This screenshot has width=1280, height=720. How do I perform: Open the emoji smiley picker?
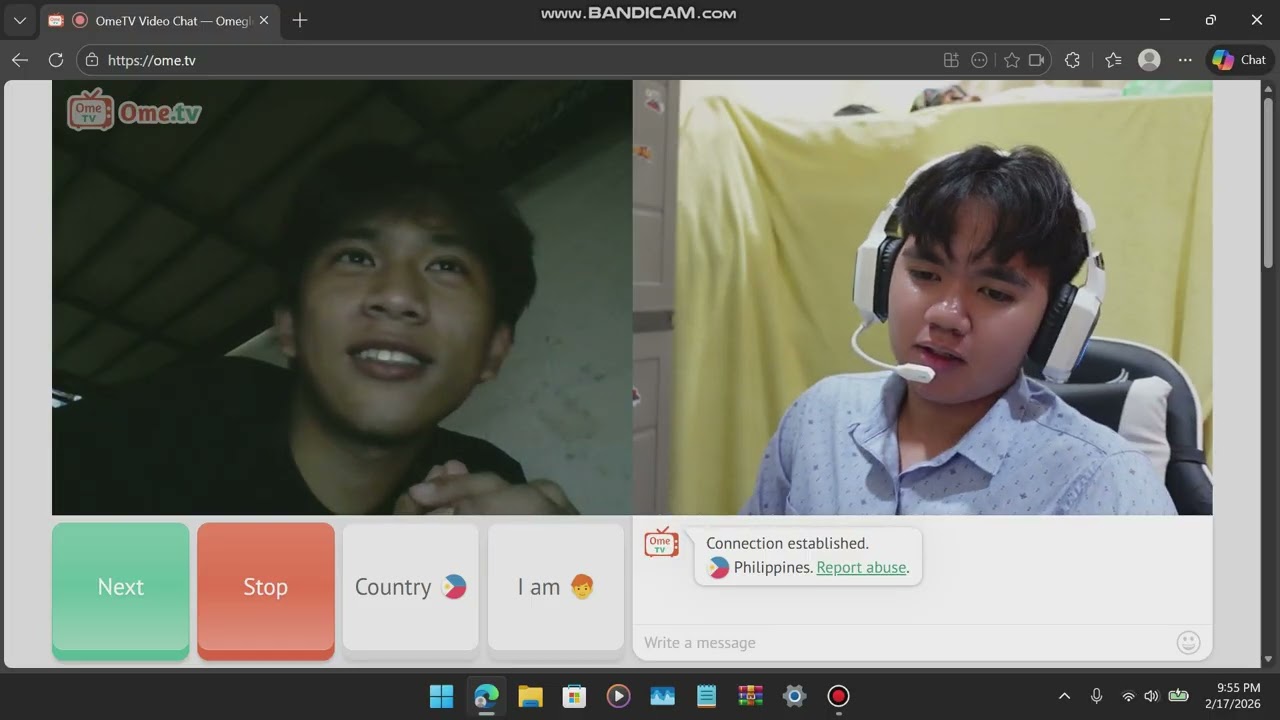coord(1189,642)
